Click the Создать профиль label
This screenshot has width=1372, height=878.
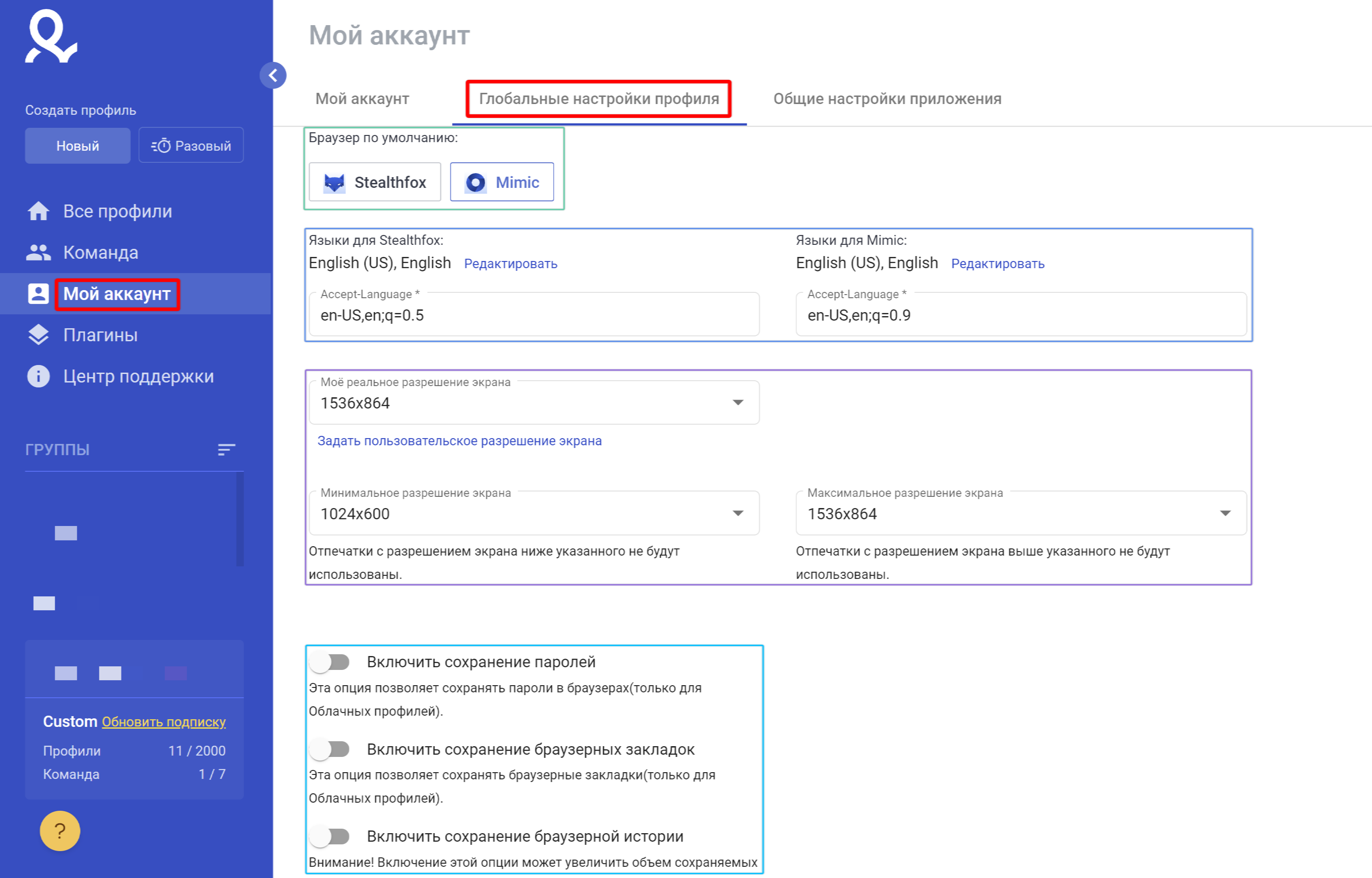[80, 110]
